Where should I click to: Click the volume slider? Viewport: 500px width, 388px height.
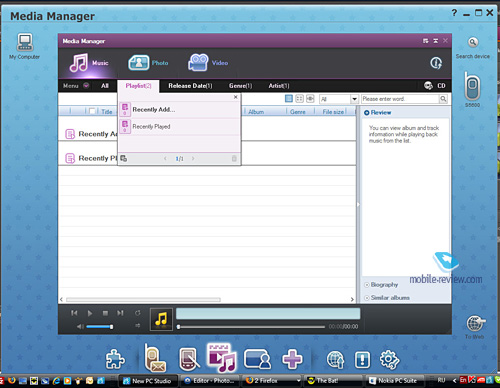100,327
